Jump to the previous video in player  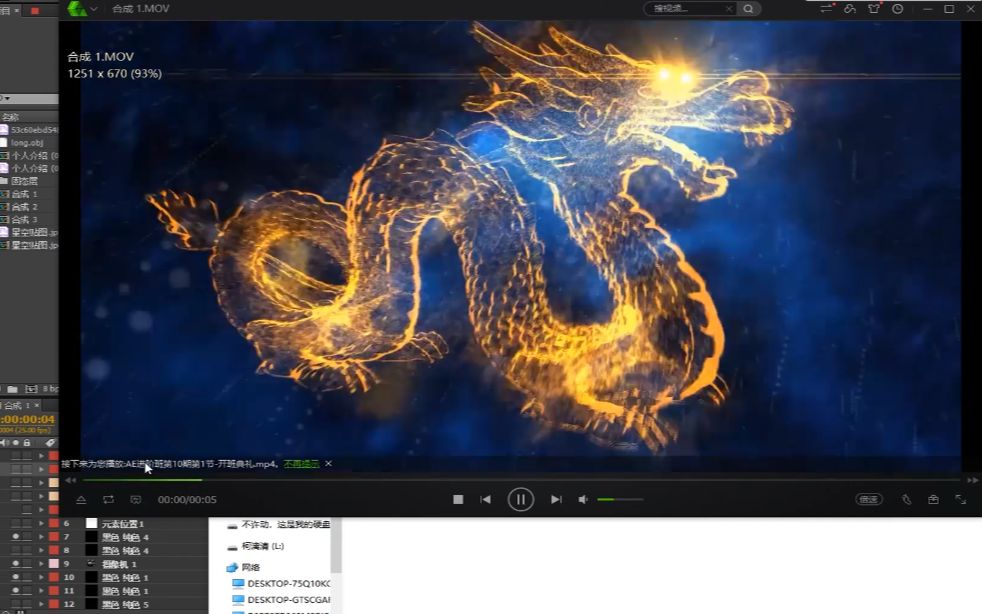[485, 499]
